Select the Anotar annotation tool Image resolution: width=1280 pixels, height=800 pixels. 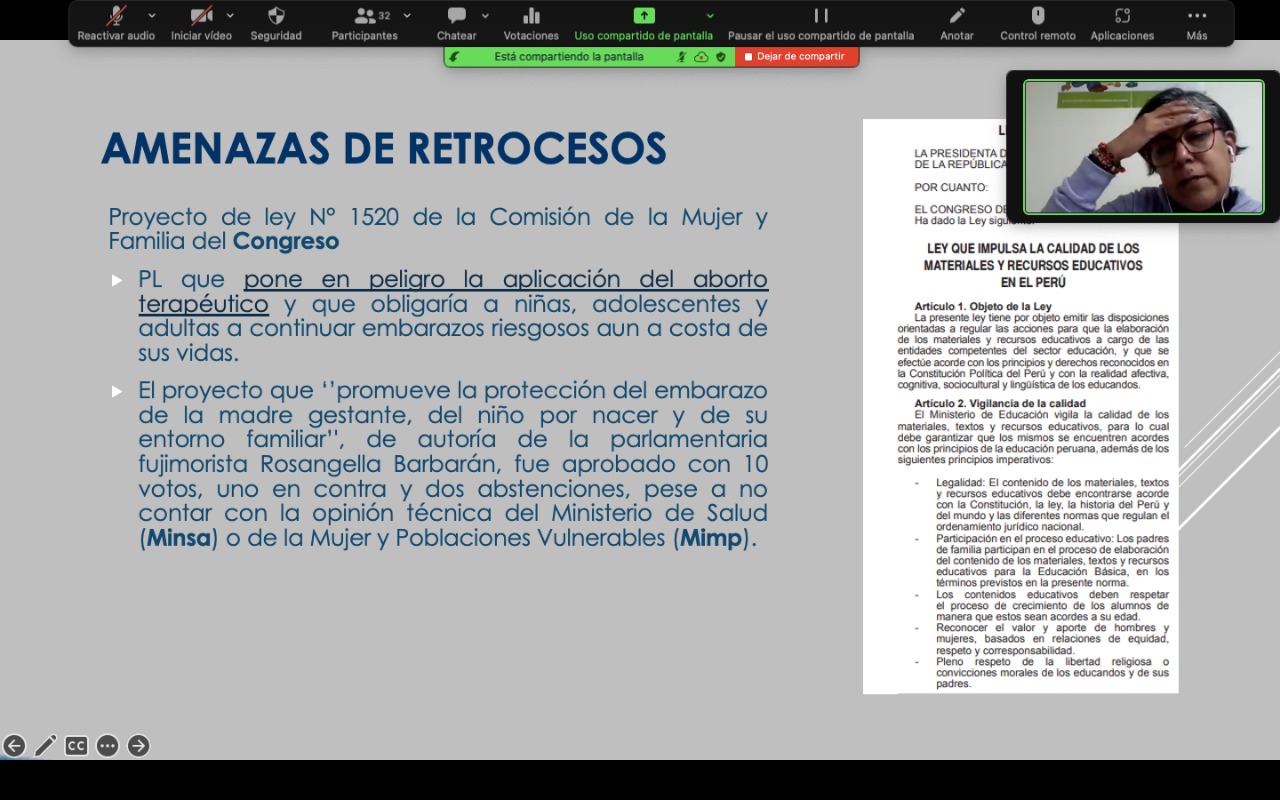(957, 23)
